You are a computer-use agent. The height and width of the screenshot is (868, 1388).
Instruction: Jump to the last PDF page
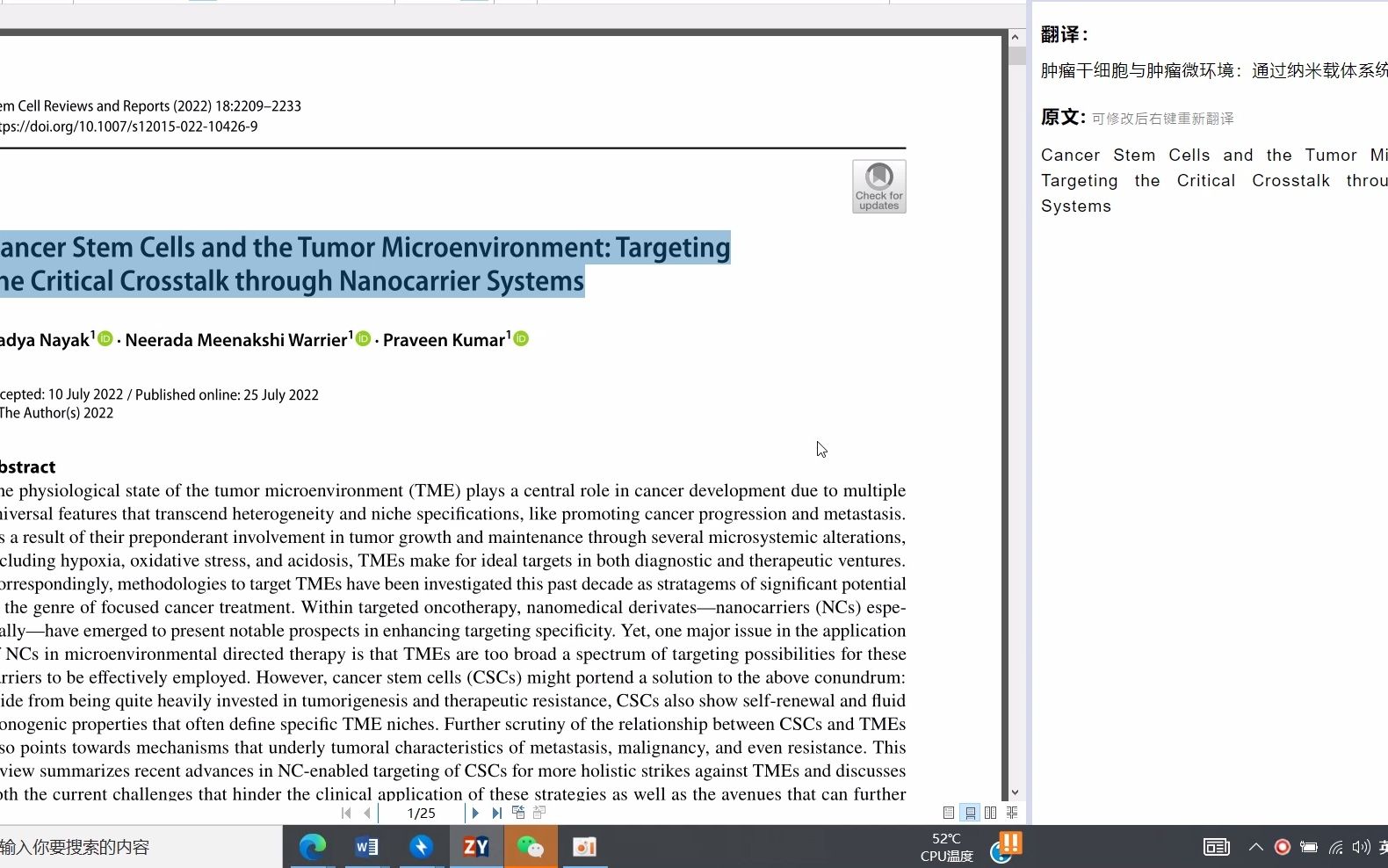[x=497, y=814]
